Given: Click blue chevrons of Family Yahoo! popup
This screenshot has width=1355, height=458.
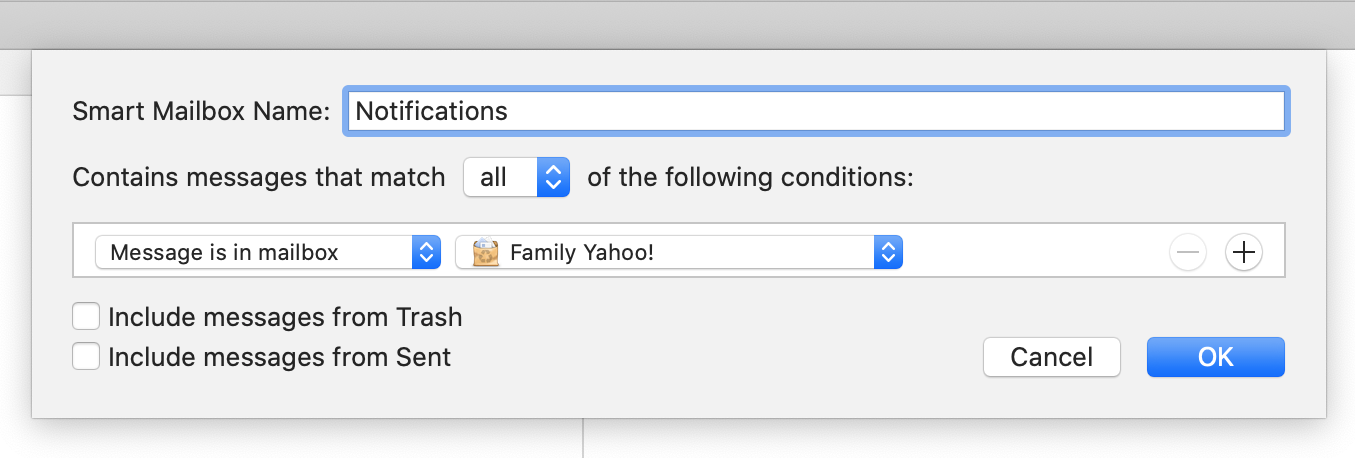Looking at the screenshot, I should click(x=888, y=252).
